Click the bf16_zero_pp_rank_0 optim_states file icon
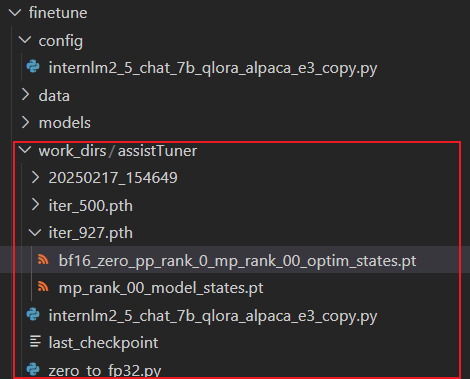Viewport: 470px width, 379px height. 43,260
